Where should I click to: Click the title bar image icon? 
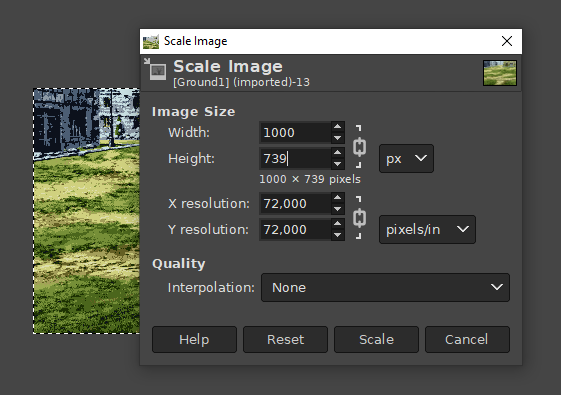click(151, 42)
